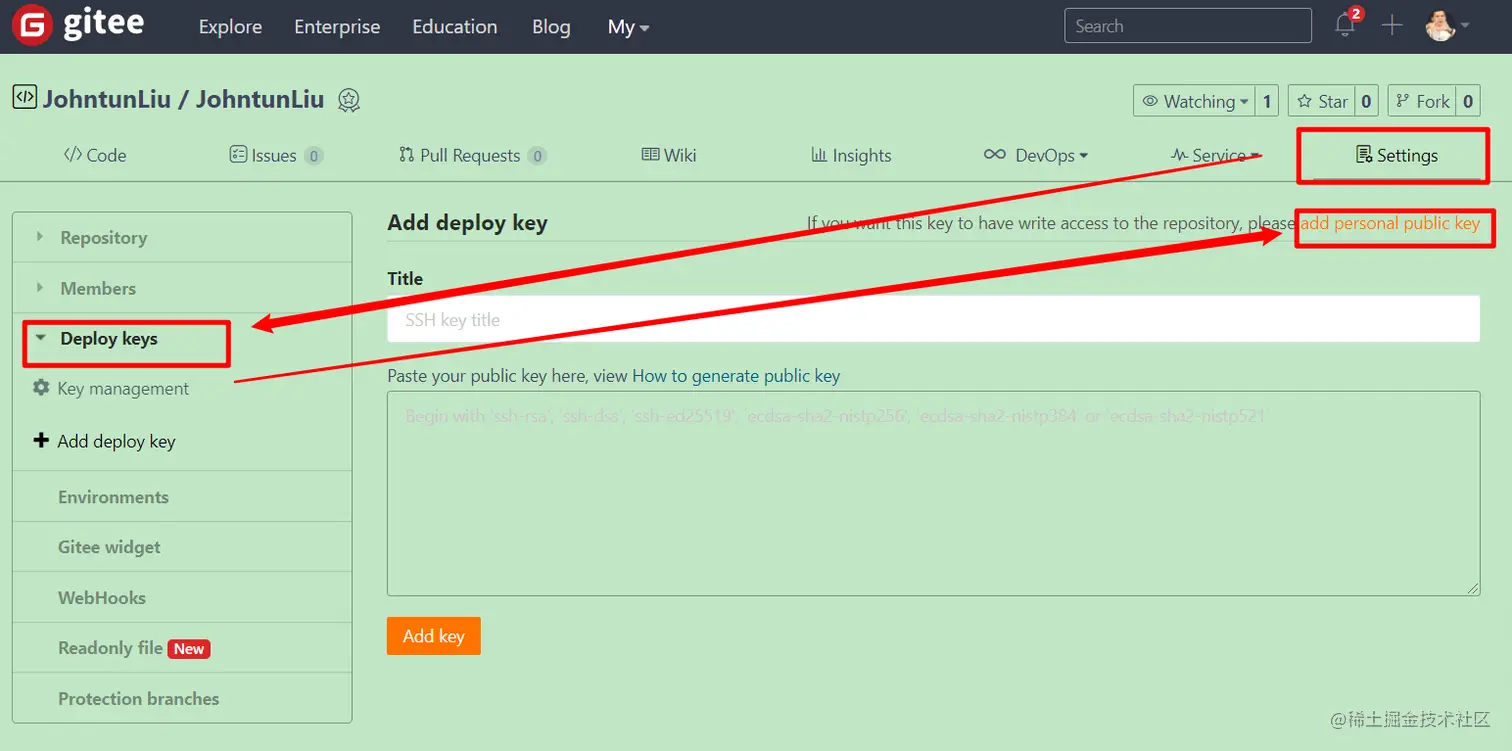The image size is (1512, 751).
Task: Click the fork count 0
Action: click(1468, 101)
